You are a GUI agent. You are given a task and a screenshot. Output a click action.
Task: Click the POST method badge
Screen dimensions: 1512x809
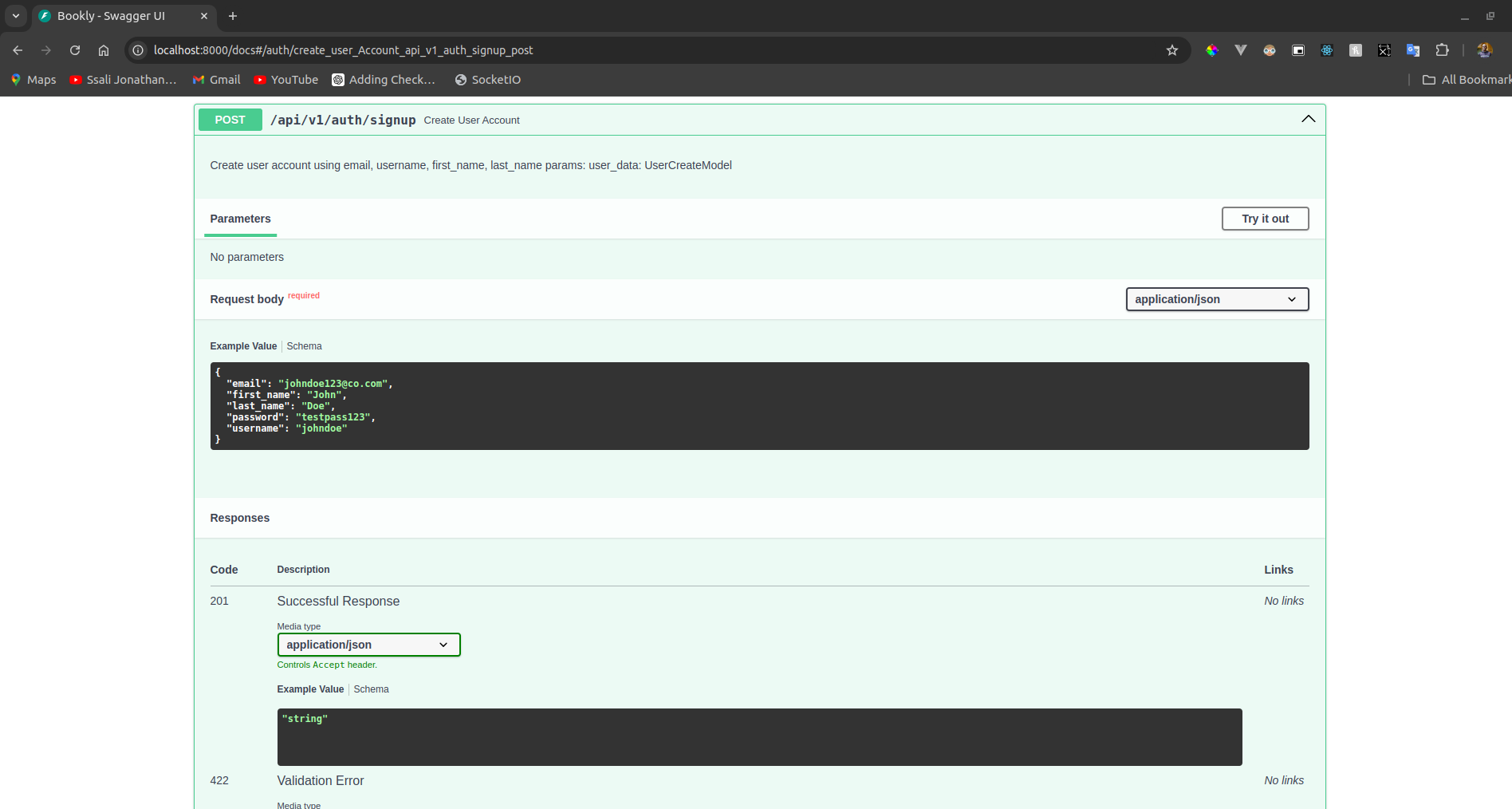pos(230,119)
